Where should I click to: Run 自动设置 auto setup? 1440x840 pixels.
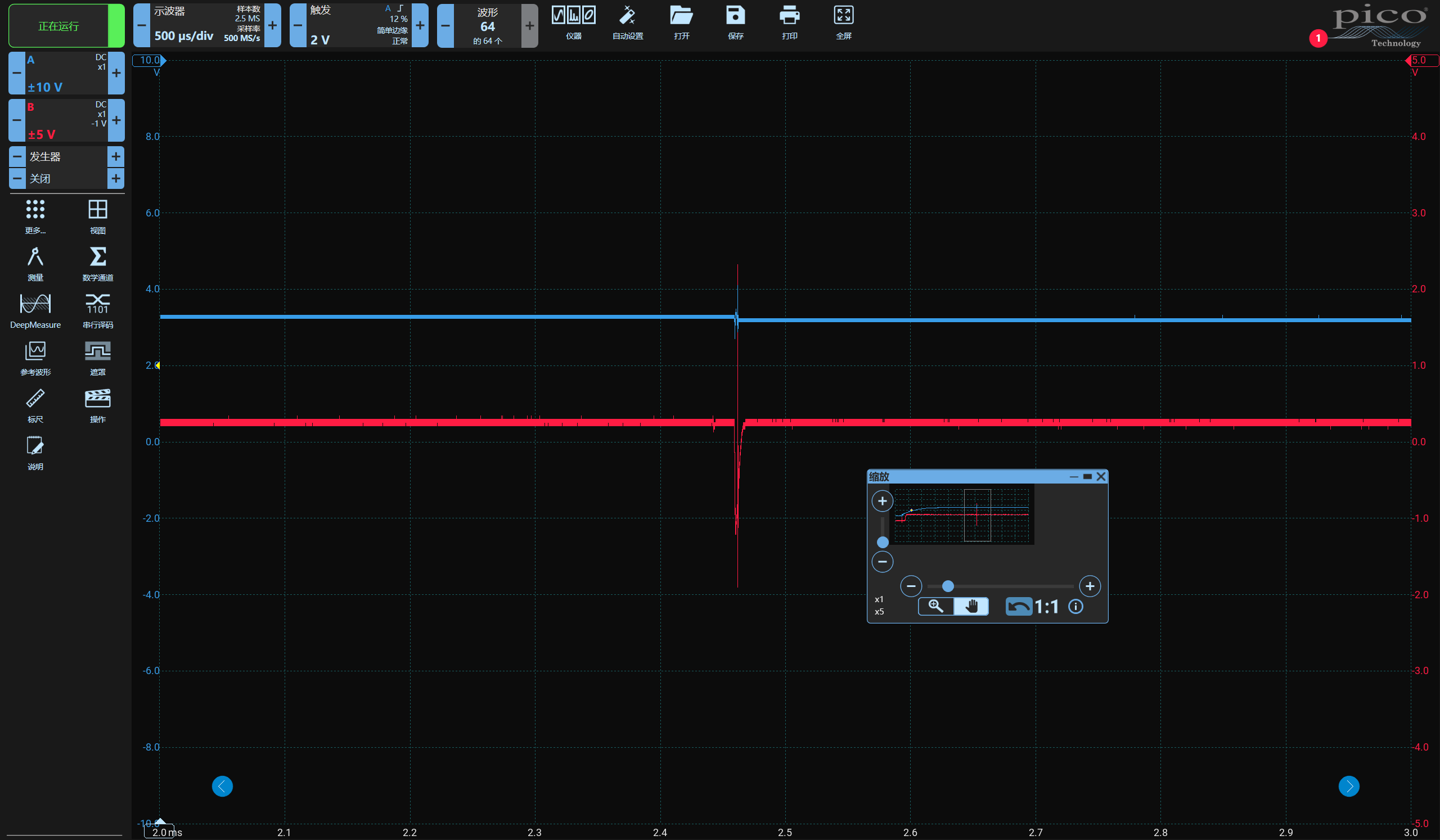coord(627,22)
